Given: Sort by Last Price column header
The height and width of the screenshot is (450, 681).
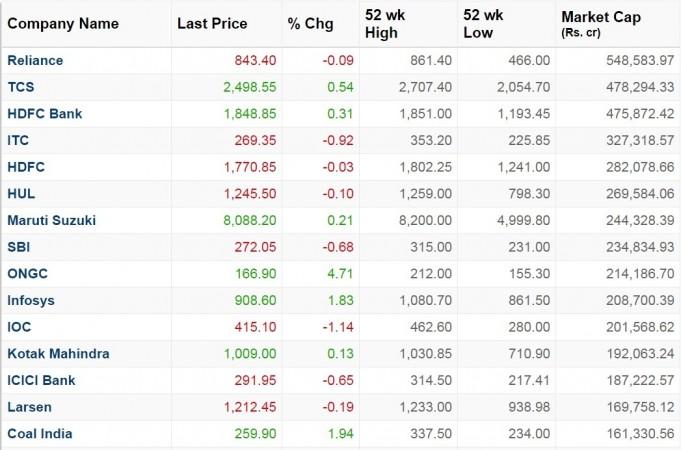Looking at the screenshot, I should [212, 23].
